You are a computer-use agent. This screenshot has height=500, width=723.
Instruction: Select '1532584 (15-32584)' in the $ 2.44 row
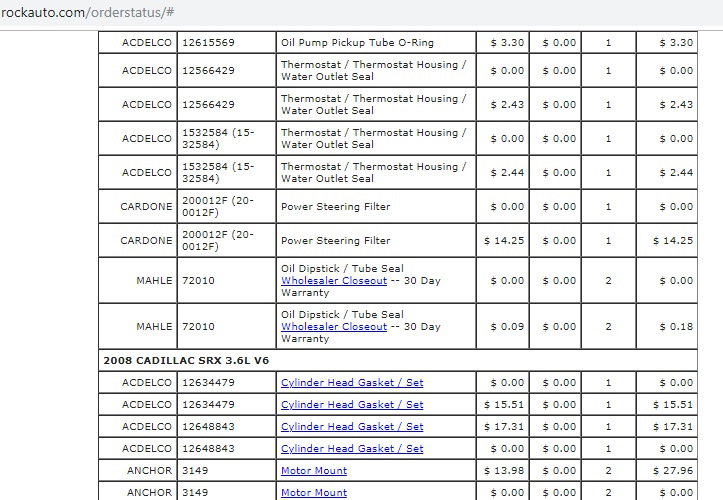pyautogui.click(x=218, y=173)
